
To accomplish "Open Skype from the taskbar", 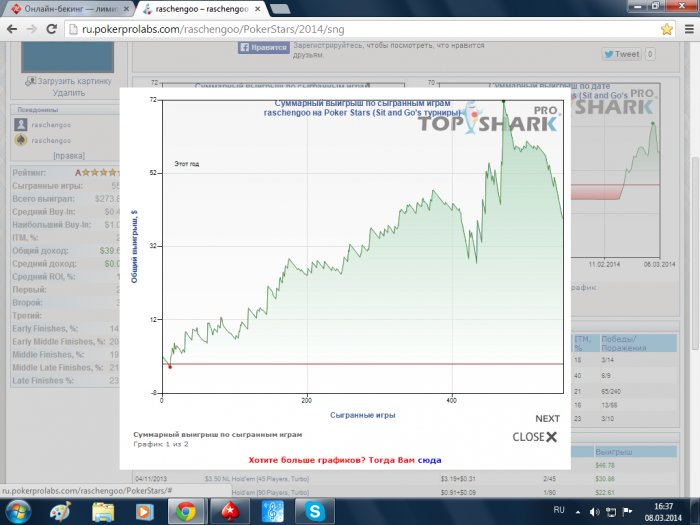I will coord(315,512).
